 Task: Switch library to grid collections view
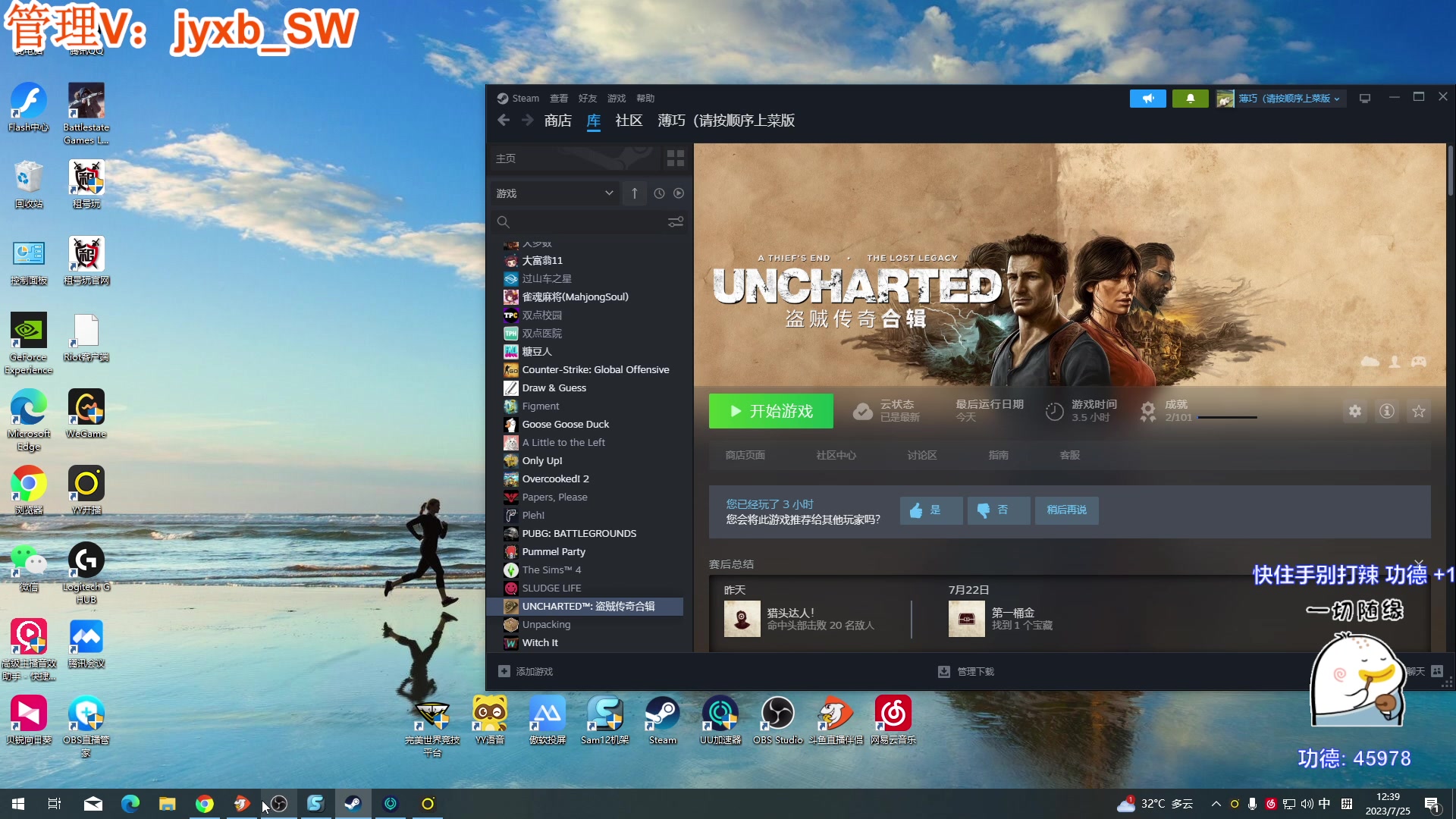pyautogui.click(x=676, y=158)
